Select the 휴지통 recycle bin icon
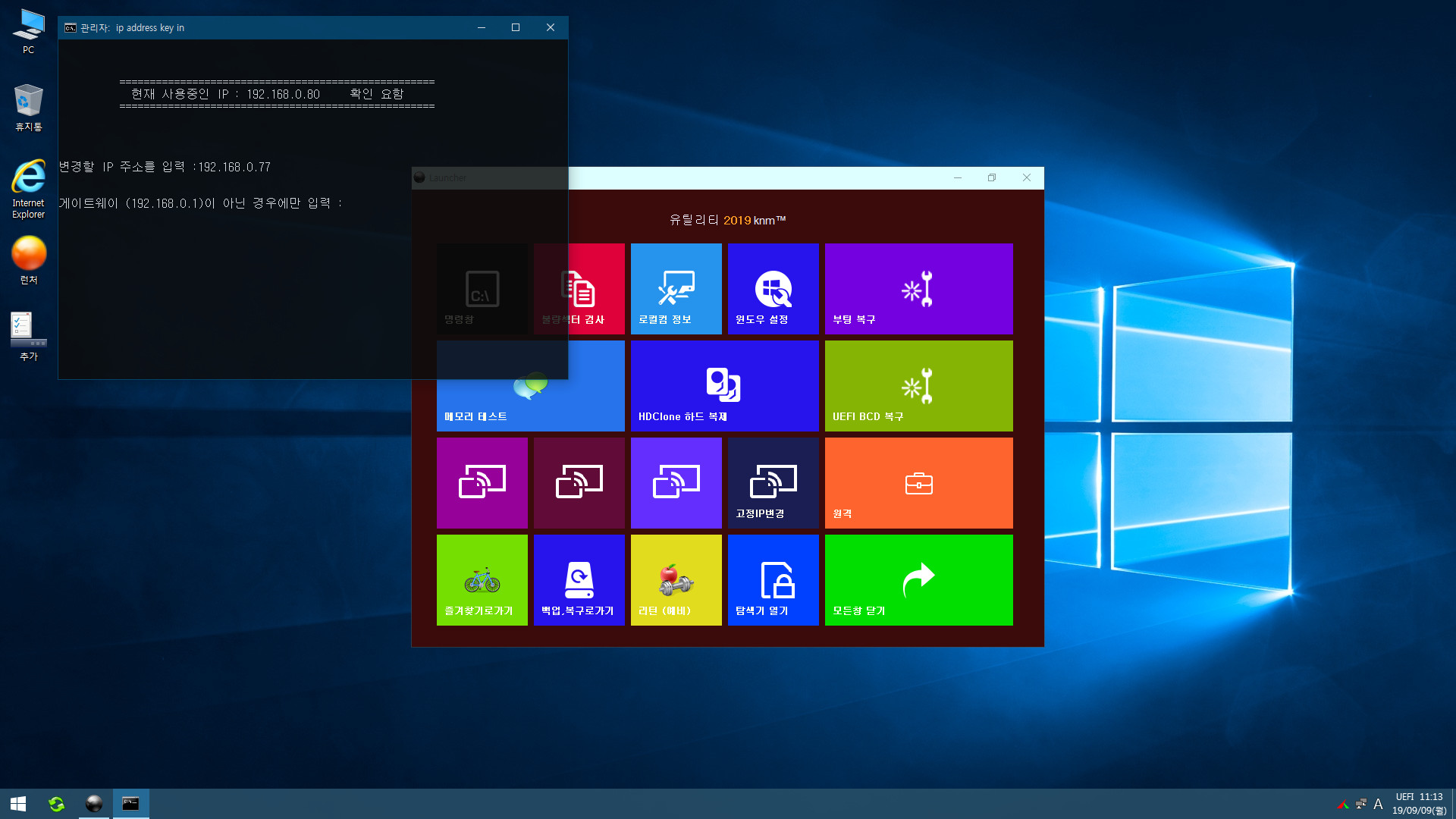Screen dimensions: 1456x819 pos(28,108)
